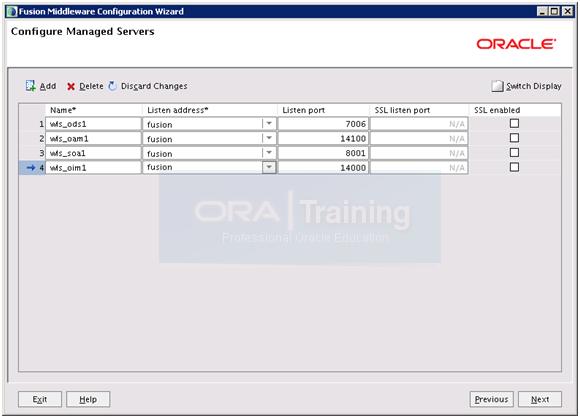
Task: Select row number 2 header
Action: (x=32, y=138)
